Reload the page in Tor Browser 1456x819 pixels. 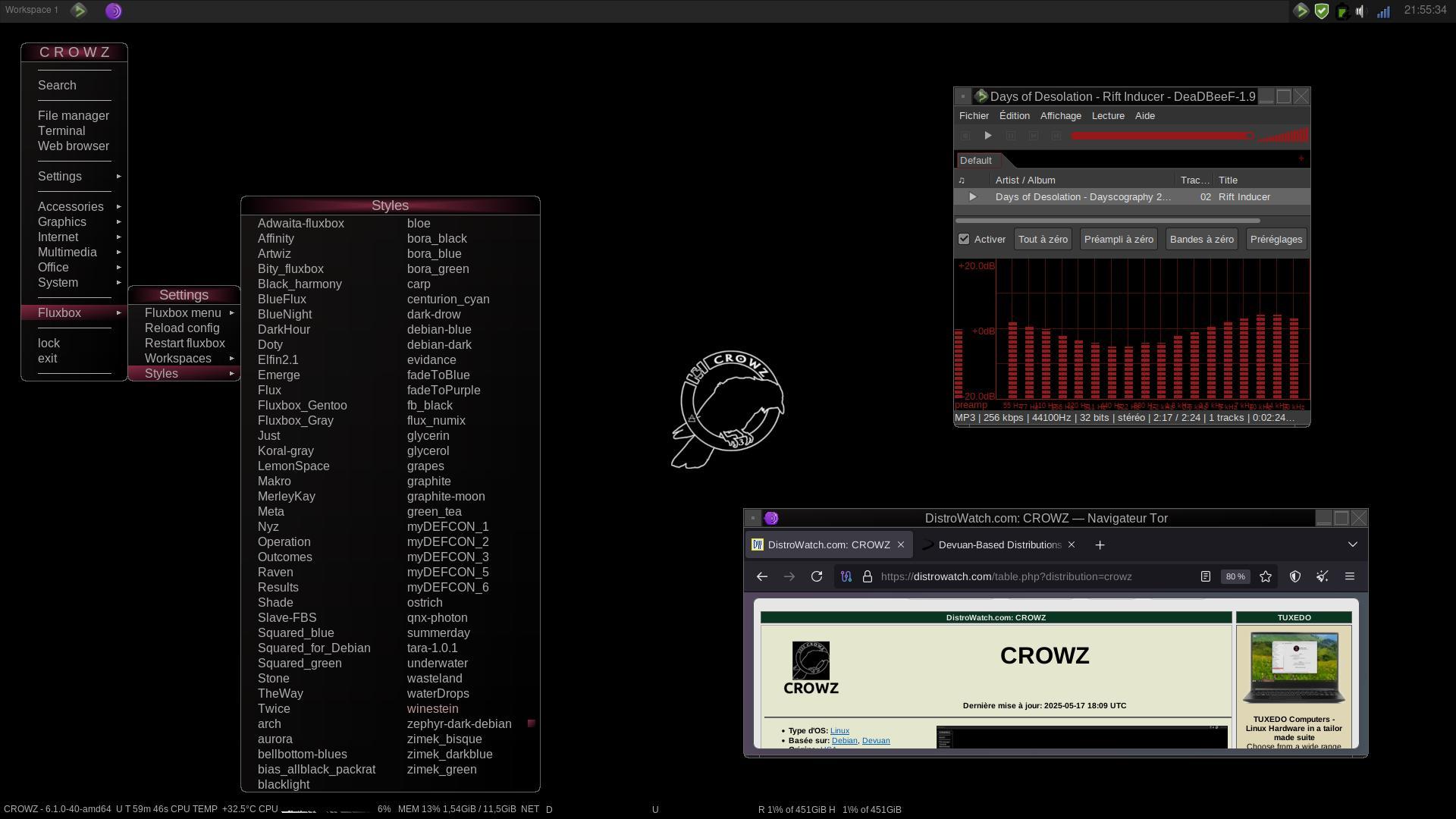coord(817,577)
